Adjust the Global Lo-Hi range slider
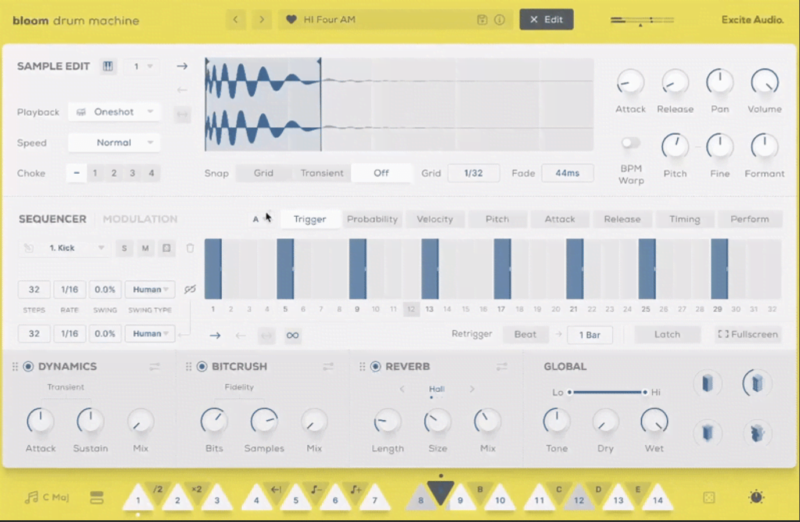800x522 pixels. coord(607,392)
